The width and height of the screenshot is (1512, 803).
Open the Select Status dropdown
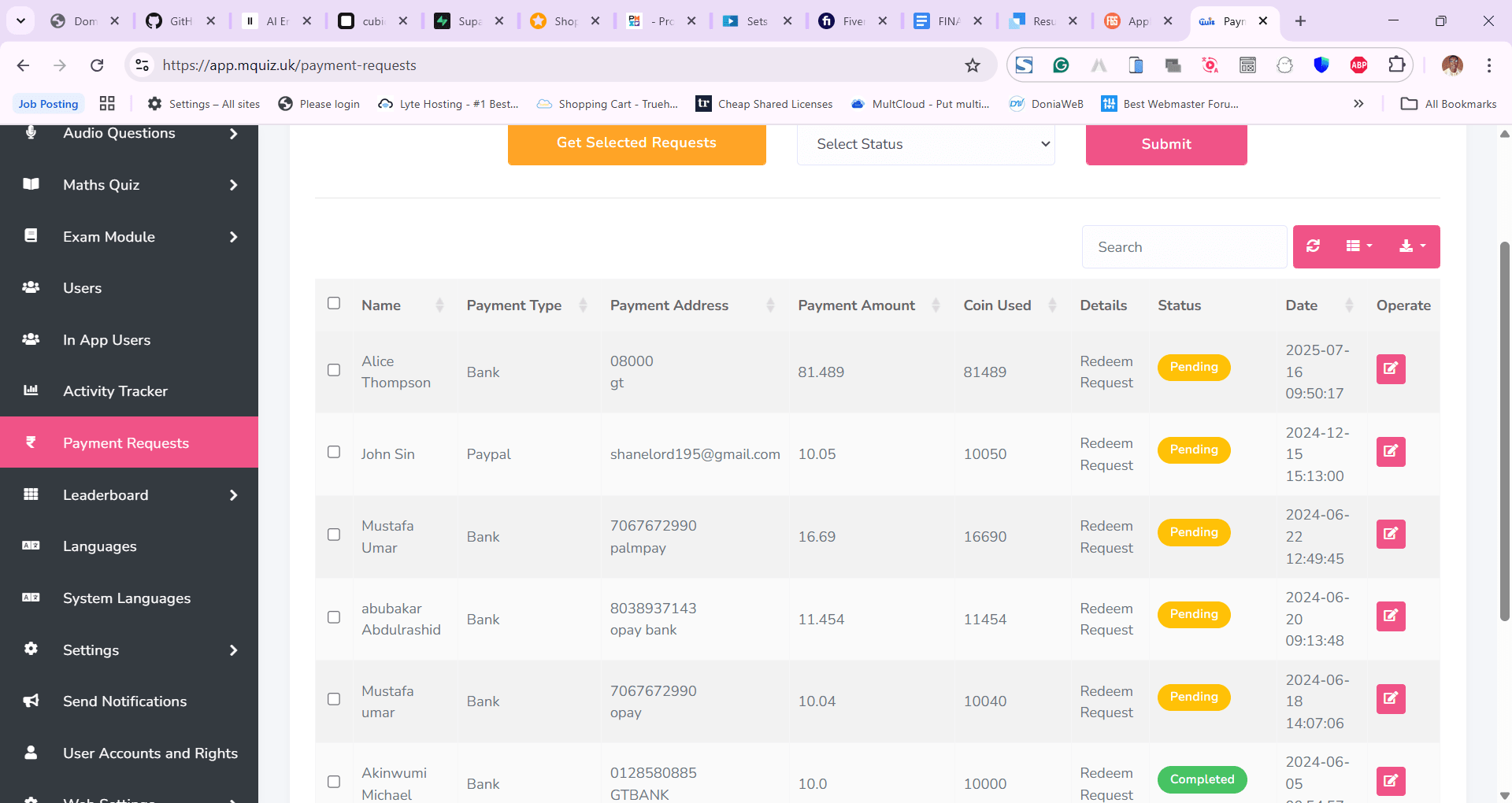pyautogui.click(x=925, y=144)
